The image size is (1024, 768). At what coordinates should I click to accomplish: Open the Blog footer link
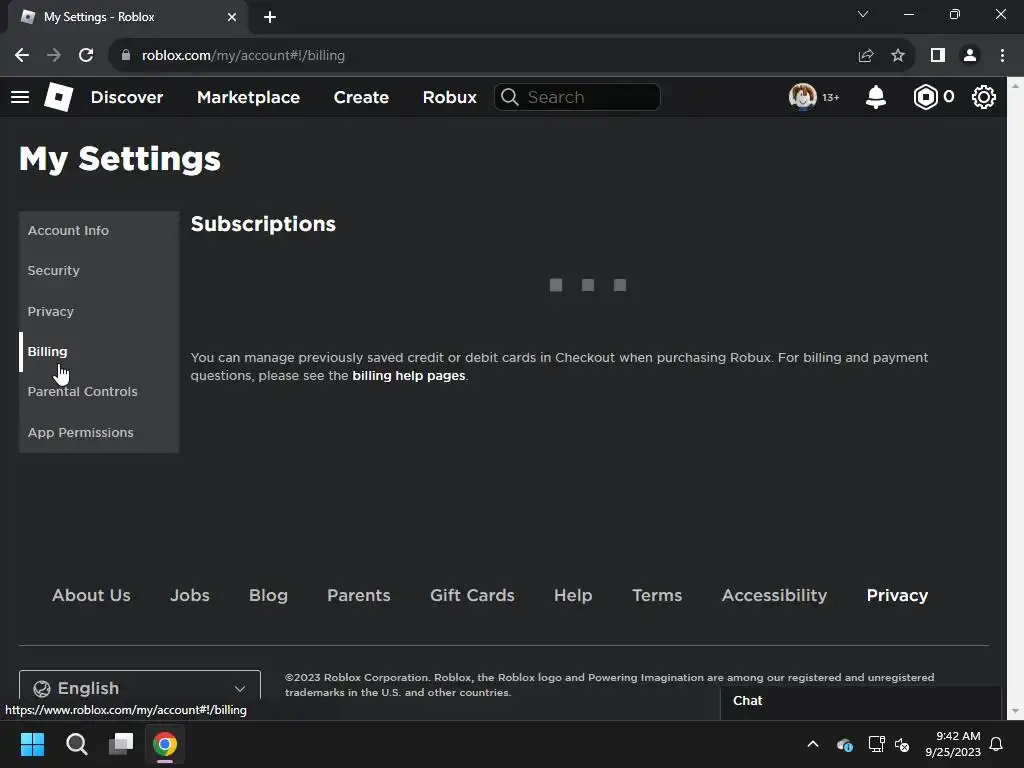click(268, 596)
